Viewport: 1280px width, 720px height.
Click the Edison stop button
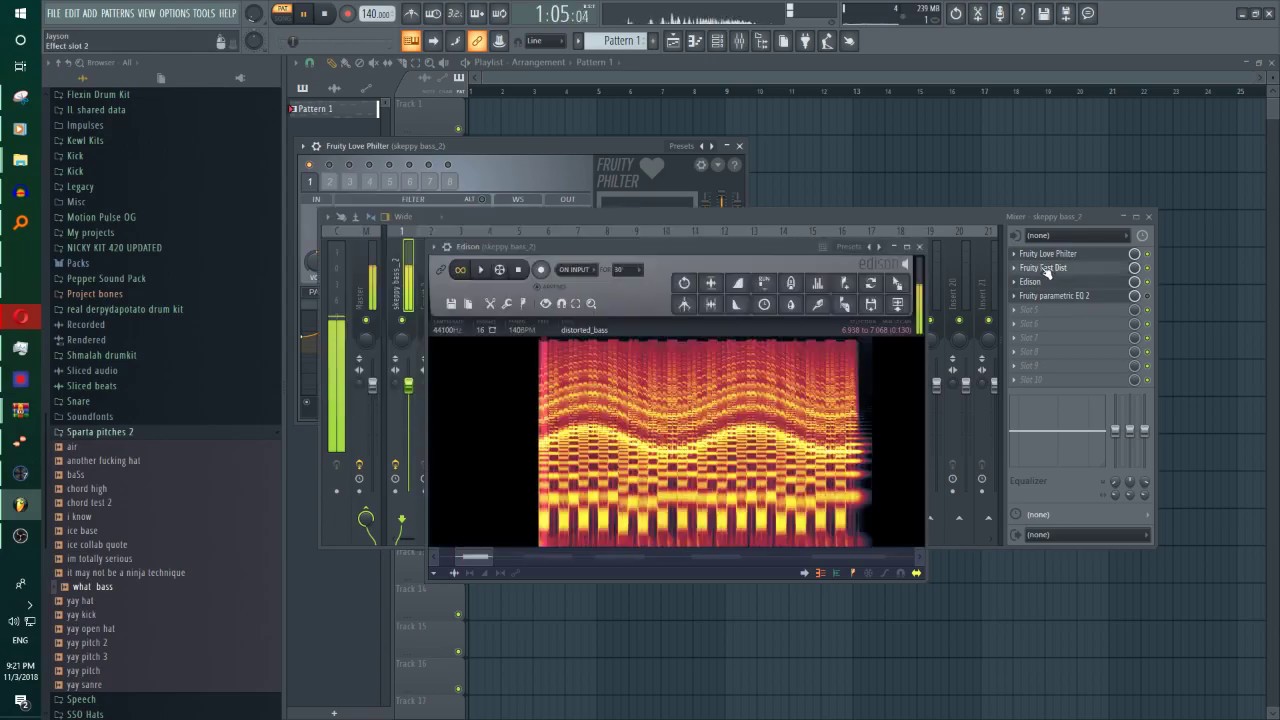518,269
